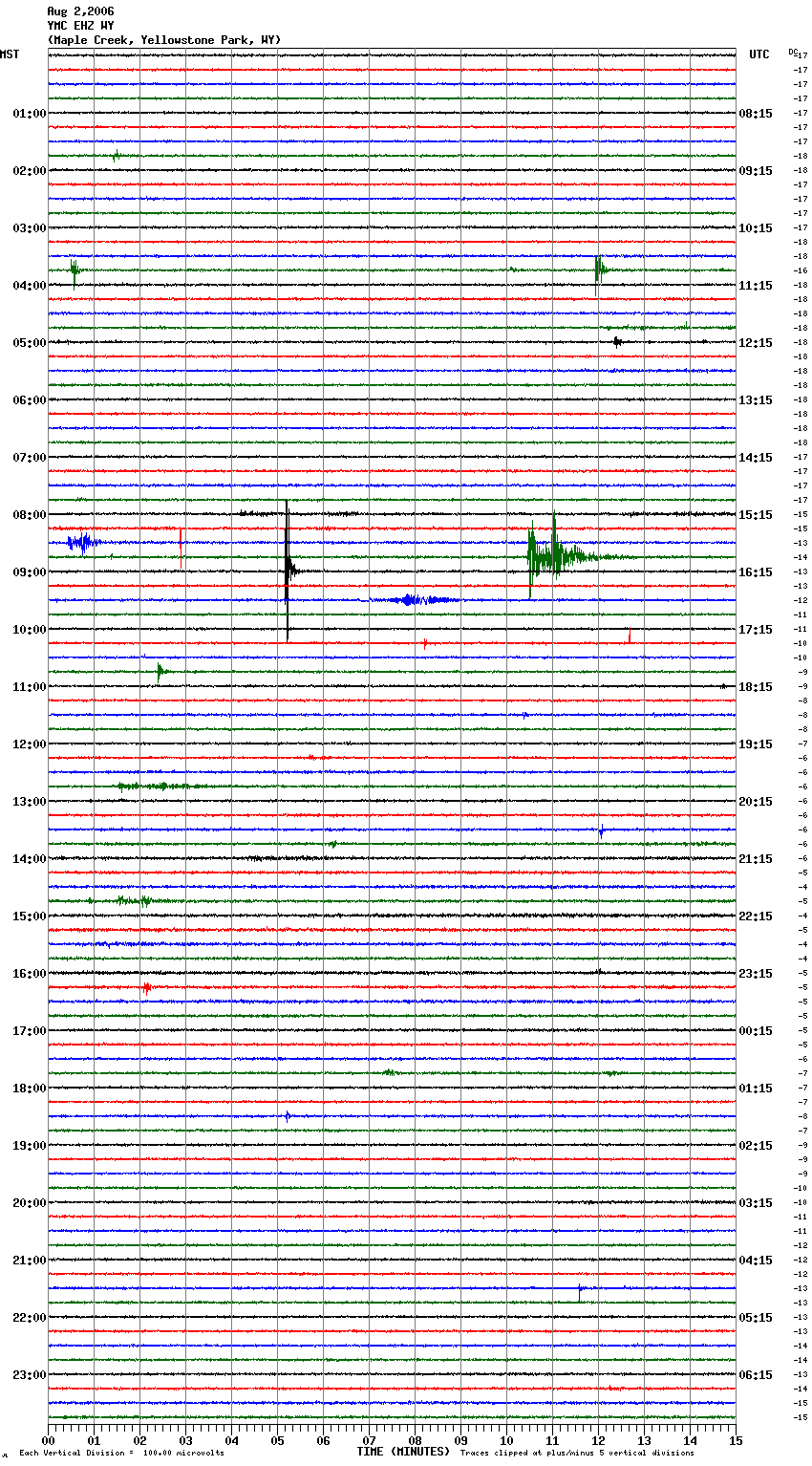Select the station code "YMC EHZ WY"
The height and width of the screenshot is (1466, 812).
click(80, 26)
